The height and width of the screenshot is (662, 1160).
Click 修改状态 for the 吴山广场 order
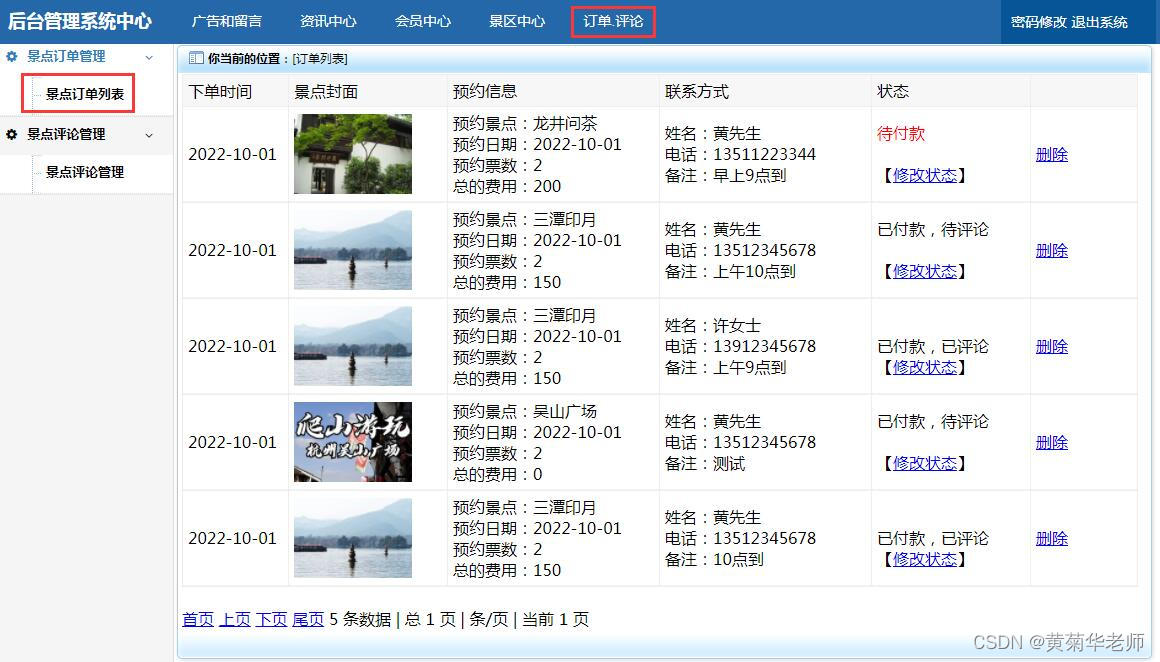tap(925, 463)
